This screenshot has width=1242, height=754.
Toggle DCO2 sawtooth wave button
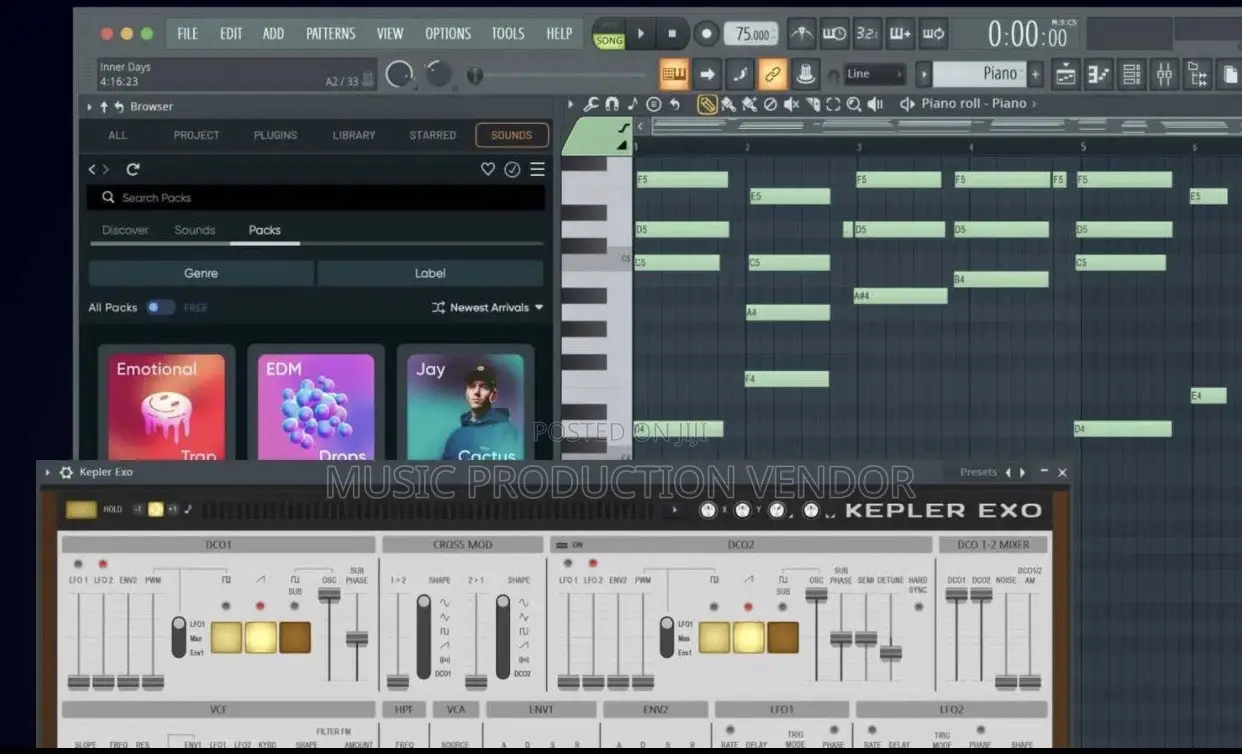pos(748,637)
